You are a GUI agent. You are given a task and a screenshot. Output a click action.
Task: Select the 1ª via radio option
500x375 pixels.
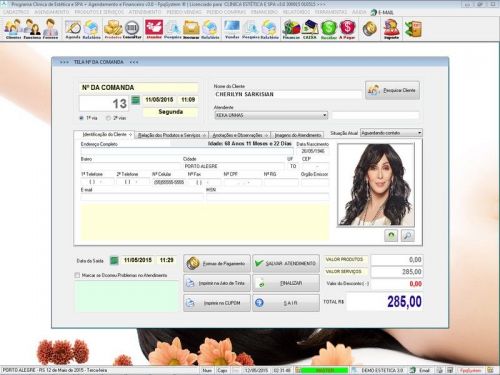pyautogui.click(x=81, y=118)
